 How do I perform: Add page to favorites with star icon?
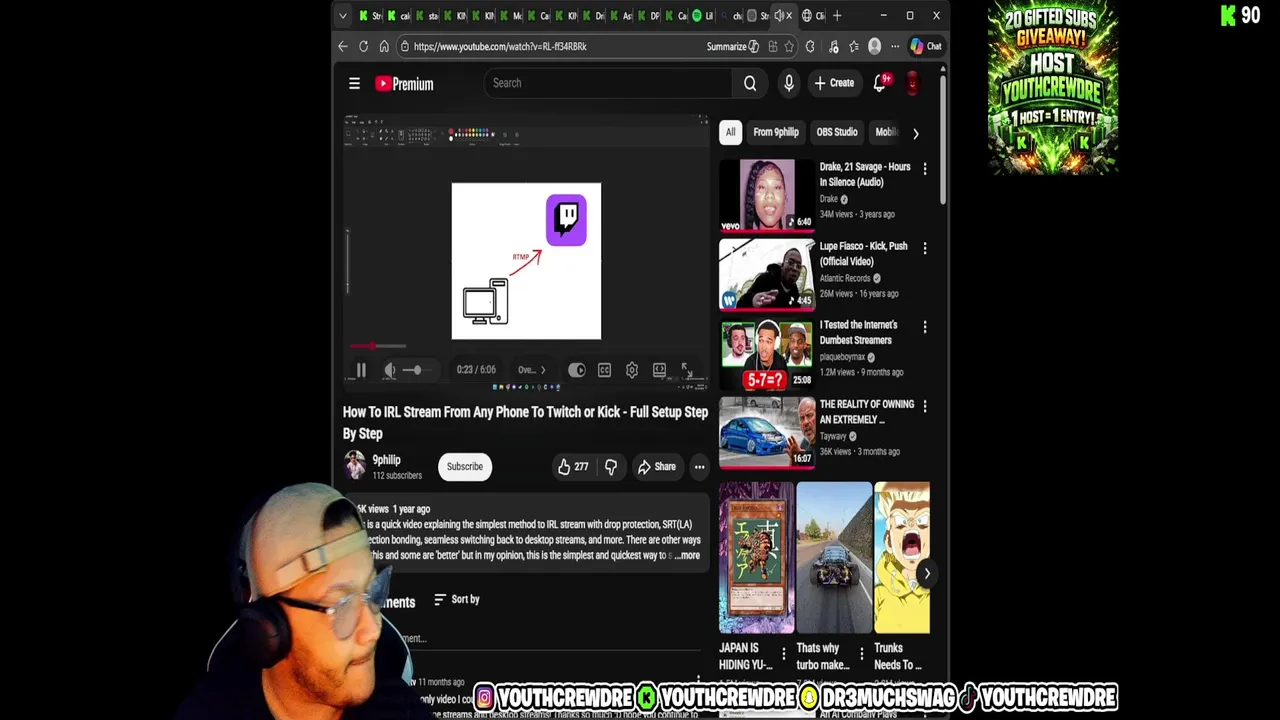click(x=789, y=46)
